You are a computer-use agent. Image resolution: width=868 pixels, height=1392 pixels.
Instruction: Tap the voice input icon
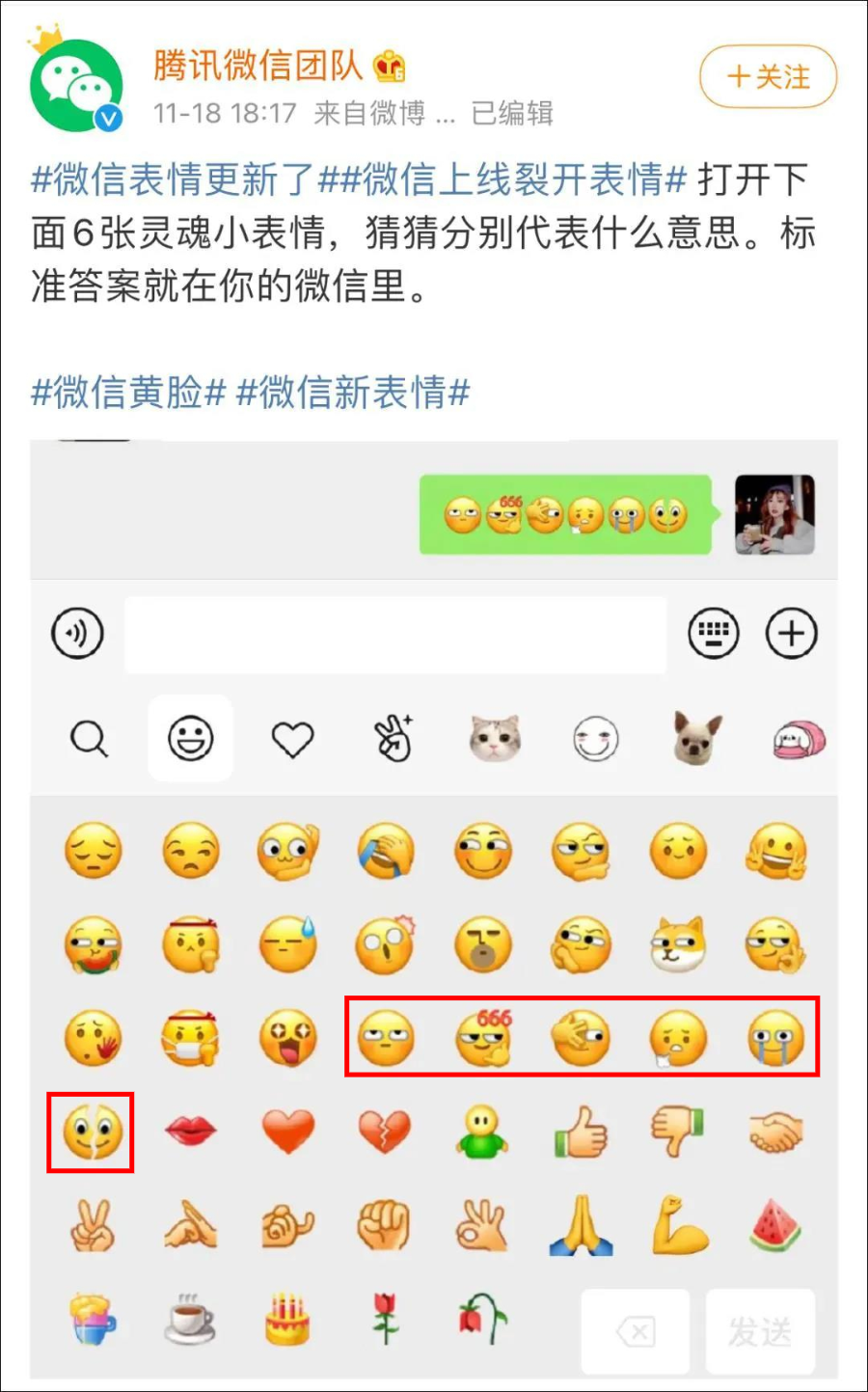coord(77,634)
